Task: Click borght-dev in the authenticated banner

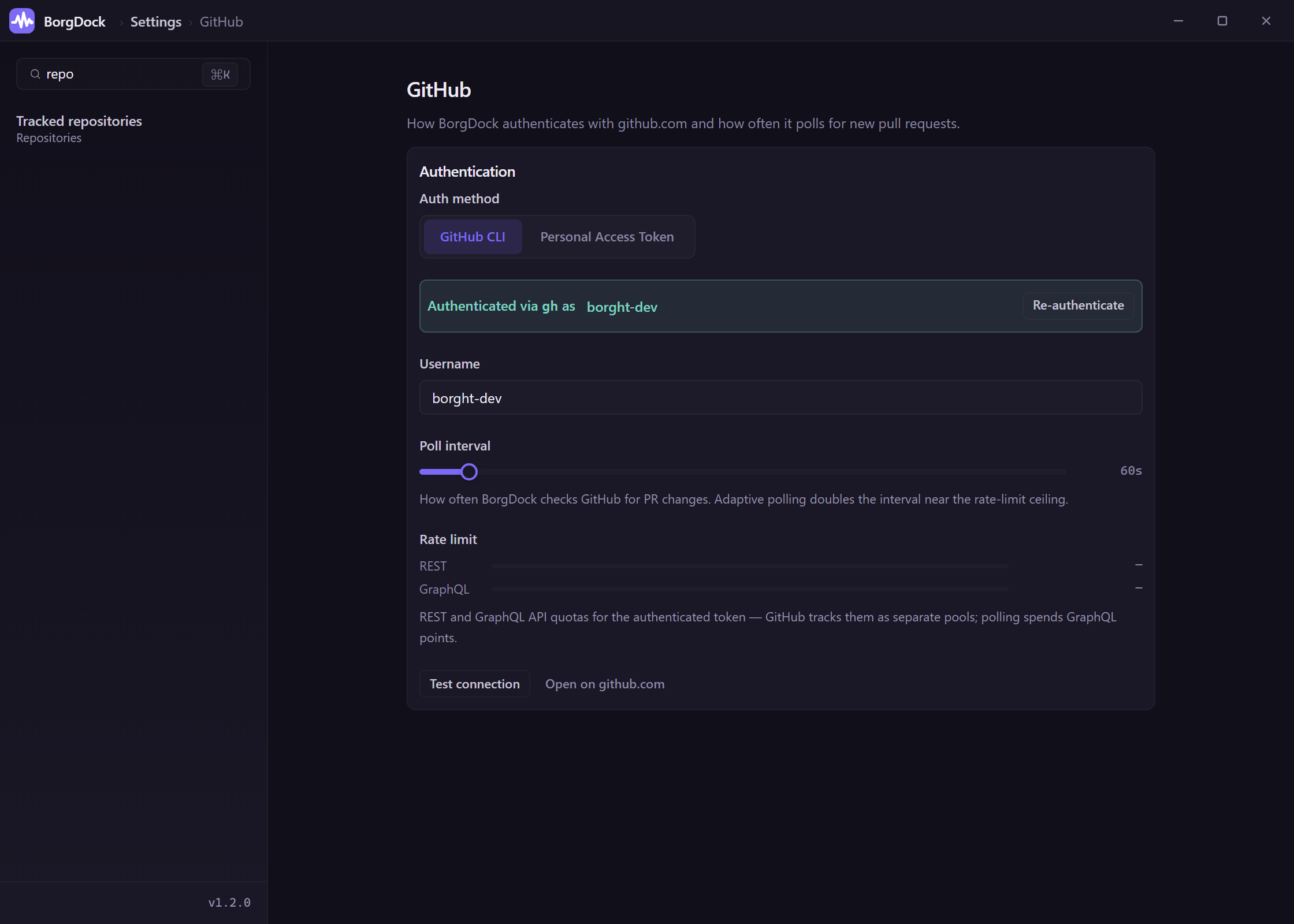Action: pyautogui.click(x=622, y=307)
